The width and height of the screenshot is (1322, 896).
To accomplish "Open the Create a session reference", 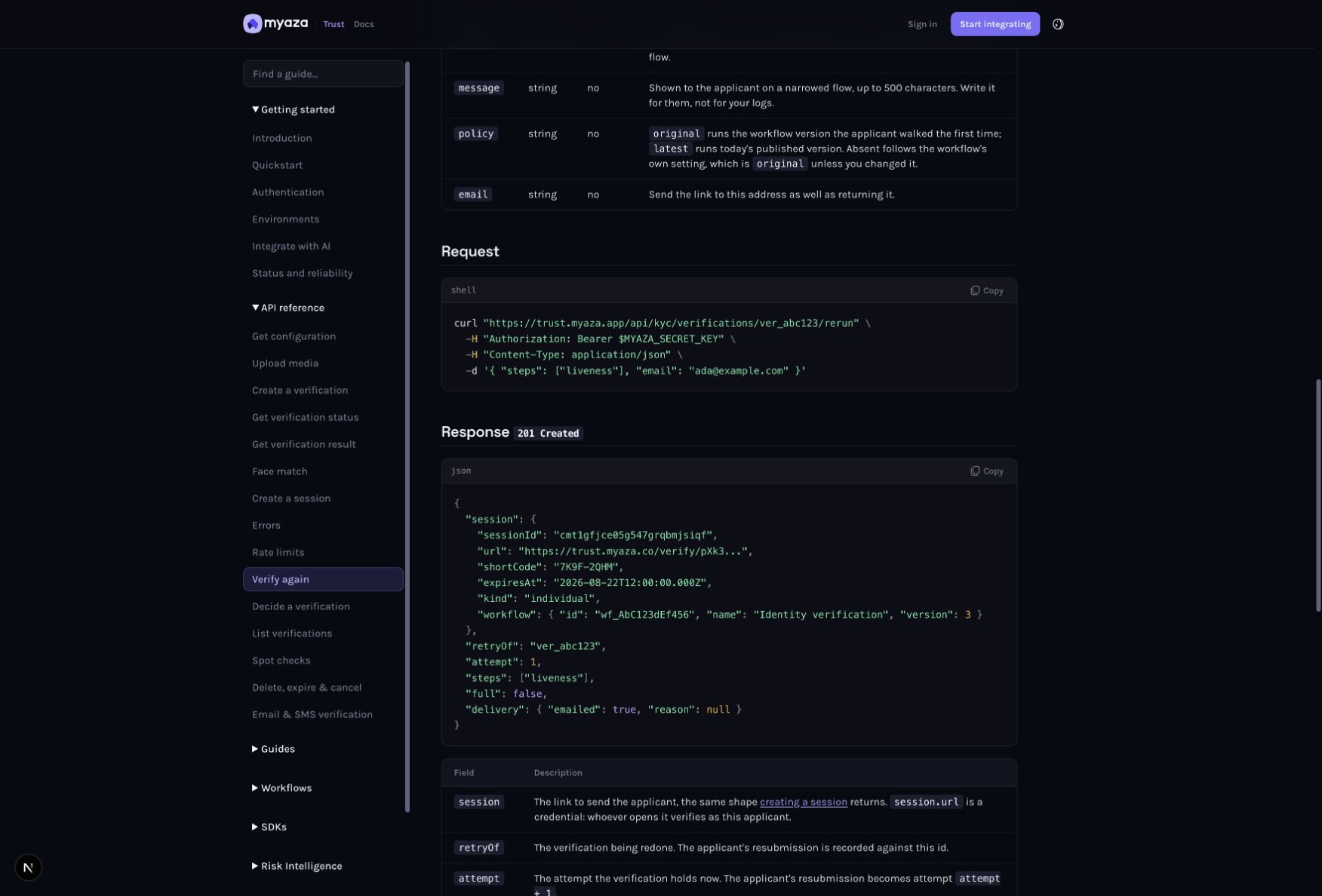I will [x=291, y=499].
